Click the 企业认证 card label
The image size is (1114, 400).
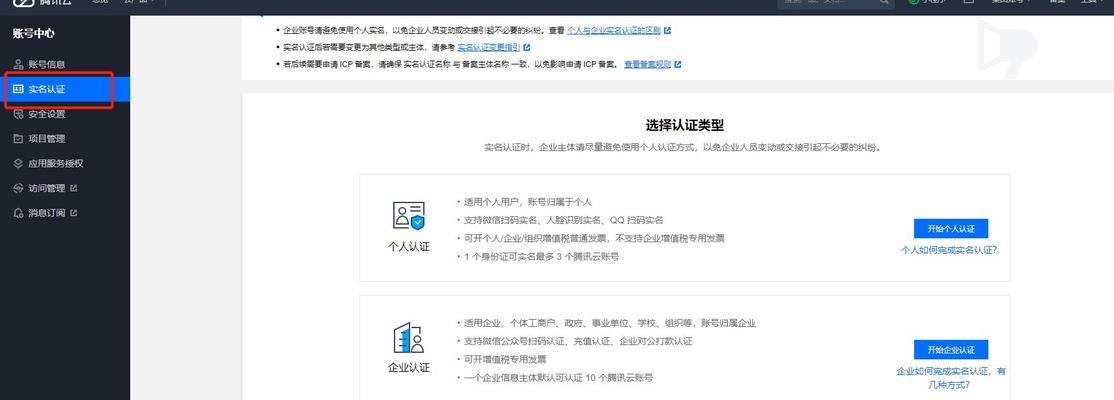(x=409, y=368)
